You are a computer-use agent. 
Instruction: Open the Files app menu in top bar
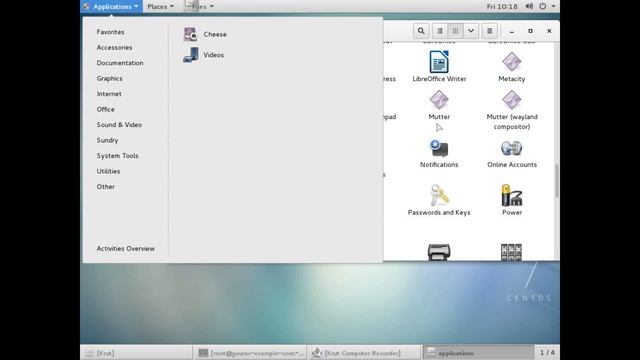199,7
